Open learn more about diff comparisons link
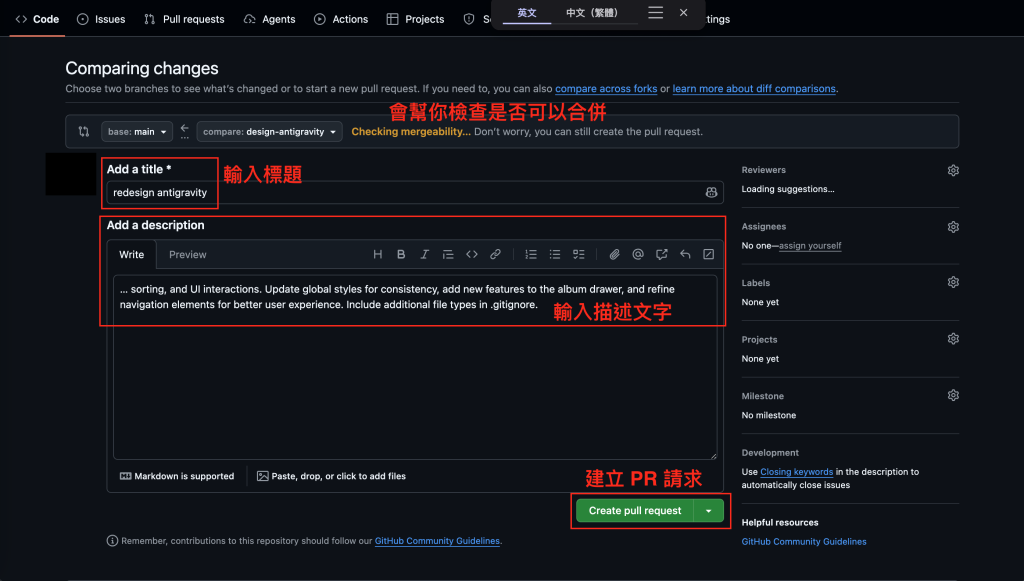This screenshot has width=1024, height=581. 754,89
